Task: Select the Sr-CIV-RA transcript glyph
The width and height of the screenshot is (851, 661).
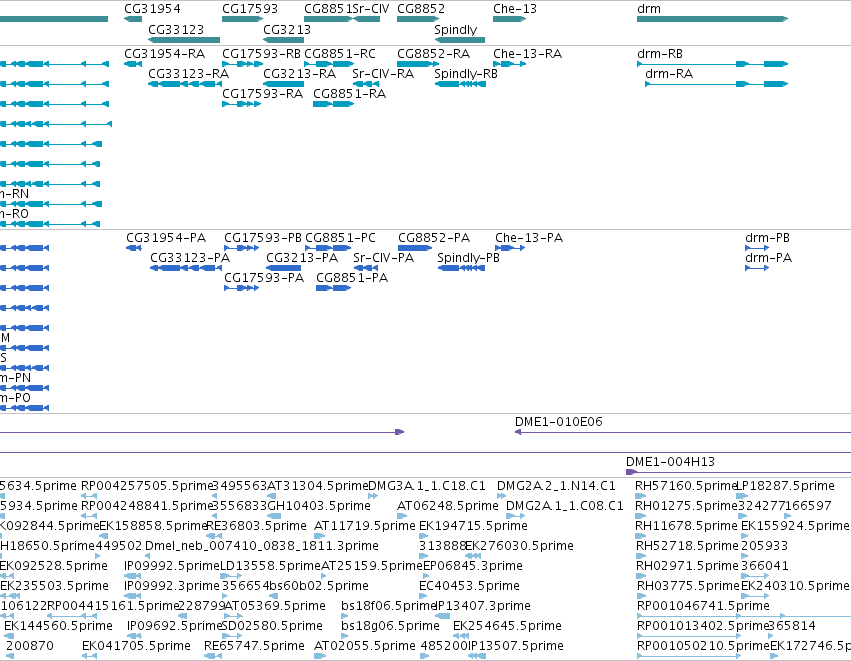Action: 366,84
